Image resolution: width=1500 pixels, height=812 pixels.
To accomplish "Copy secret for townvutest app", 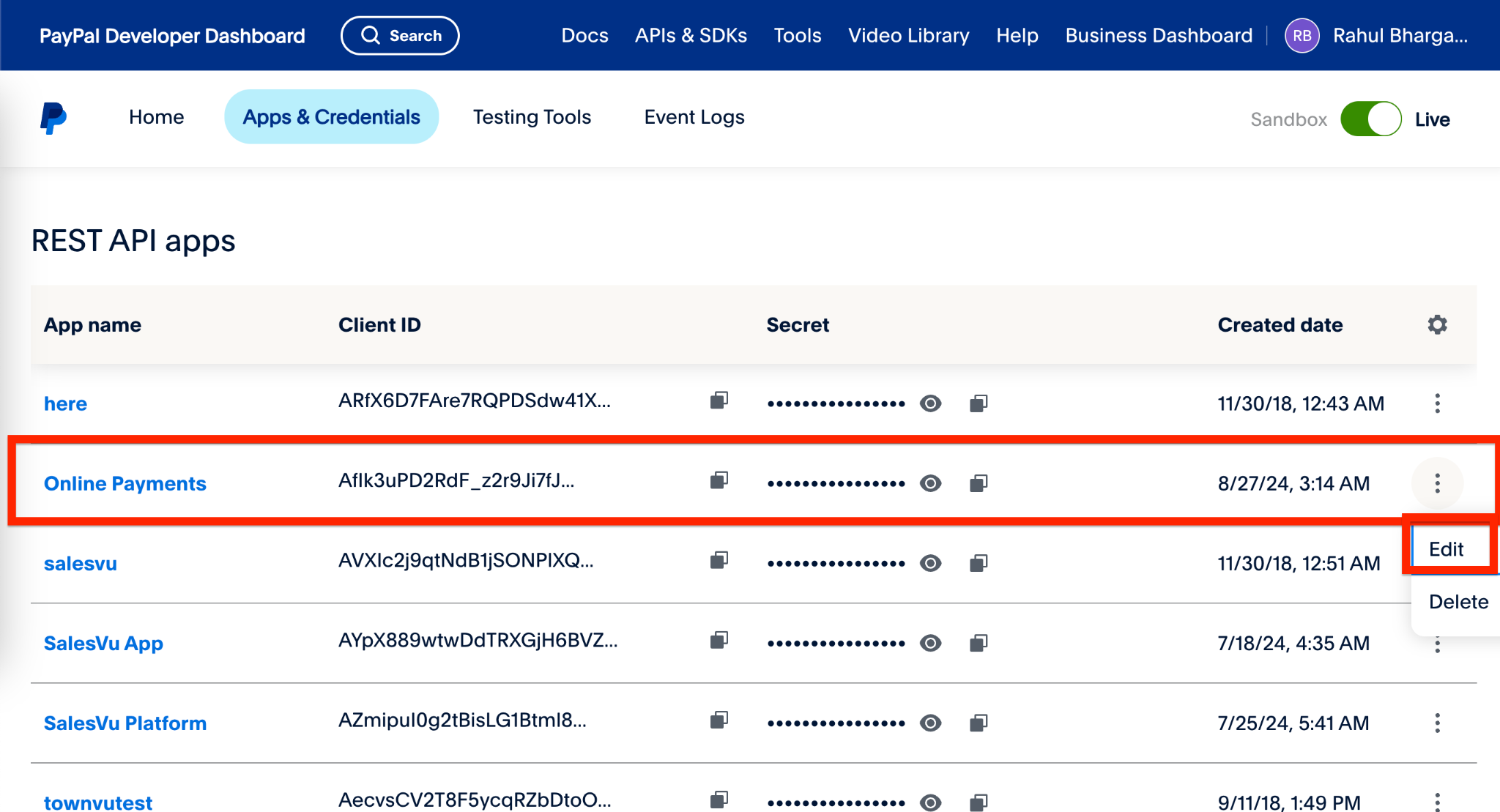I will click(x=979, y=802).
